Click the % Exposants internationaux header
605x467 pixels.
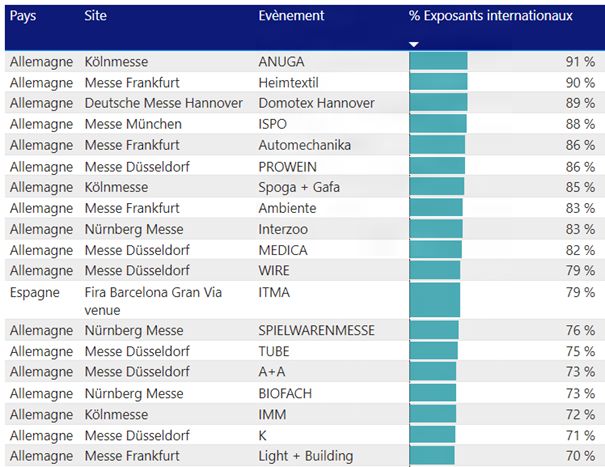(x=490, y=16)
